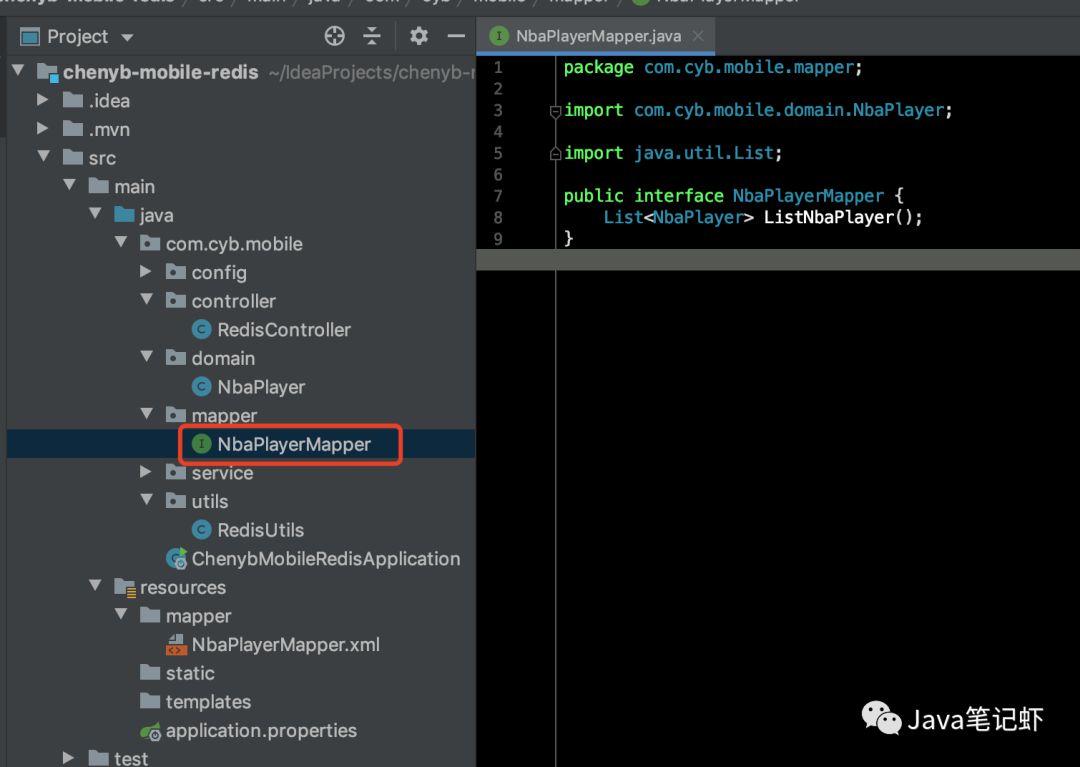Collapse the src folder arrow
The width and height of the screenshot is (1080, 767).
click(x=44, y=156)
